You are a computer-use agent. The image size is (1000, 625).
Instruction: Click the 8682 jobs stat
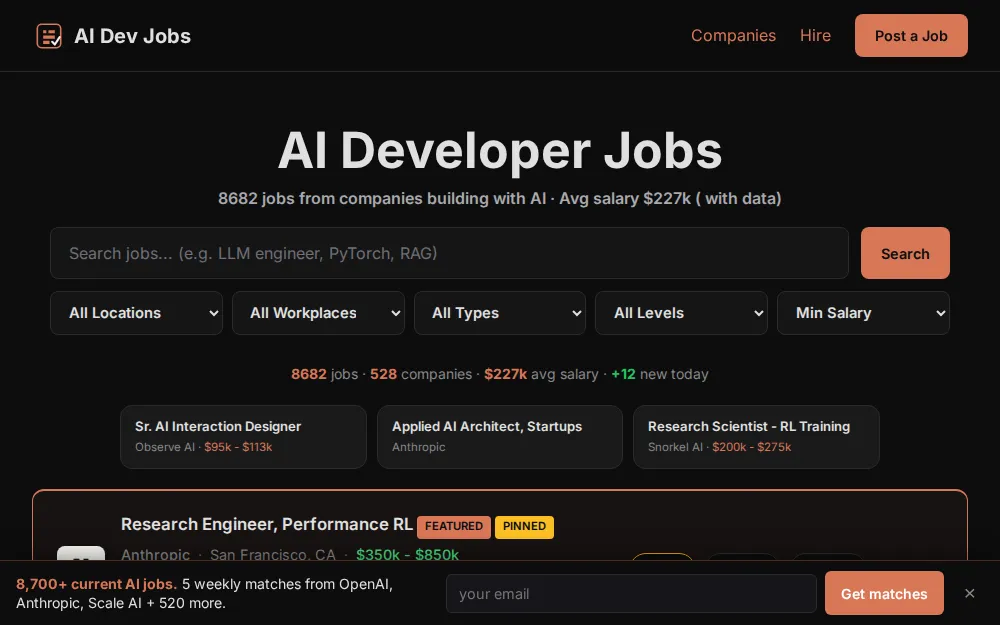click(x=325, y=374)
